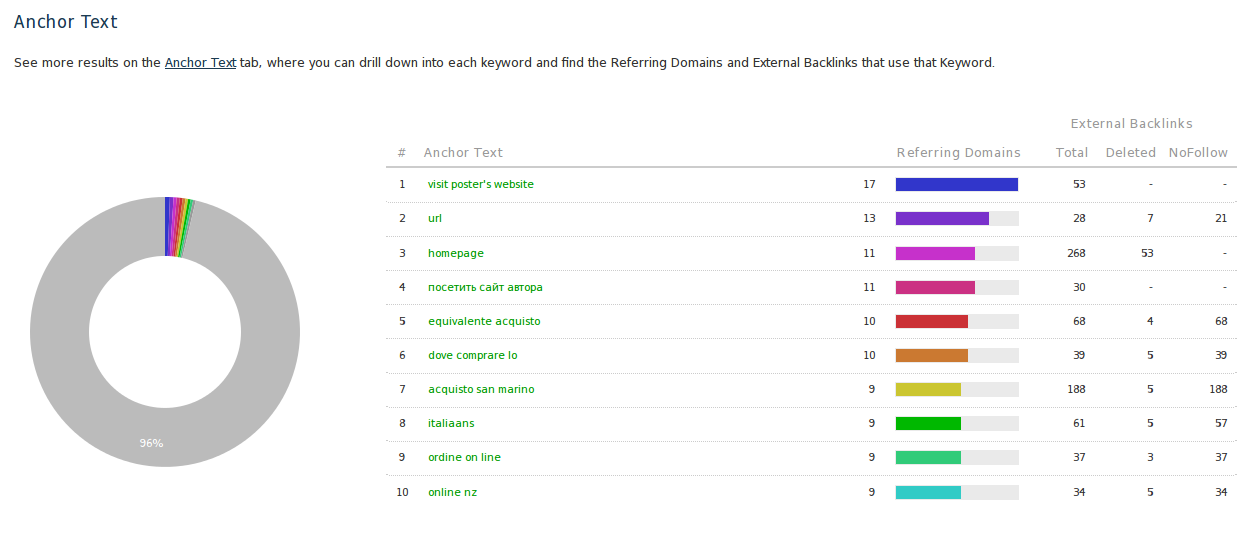The image size is (1259, 560).
Task: Select the "homepage" anchor text link
Action: click(456, 253)
